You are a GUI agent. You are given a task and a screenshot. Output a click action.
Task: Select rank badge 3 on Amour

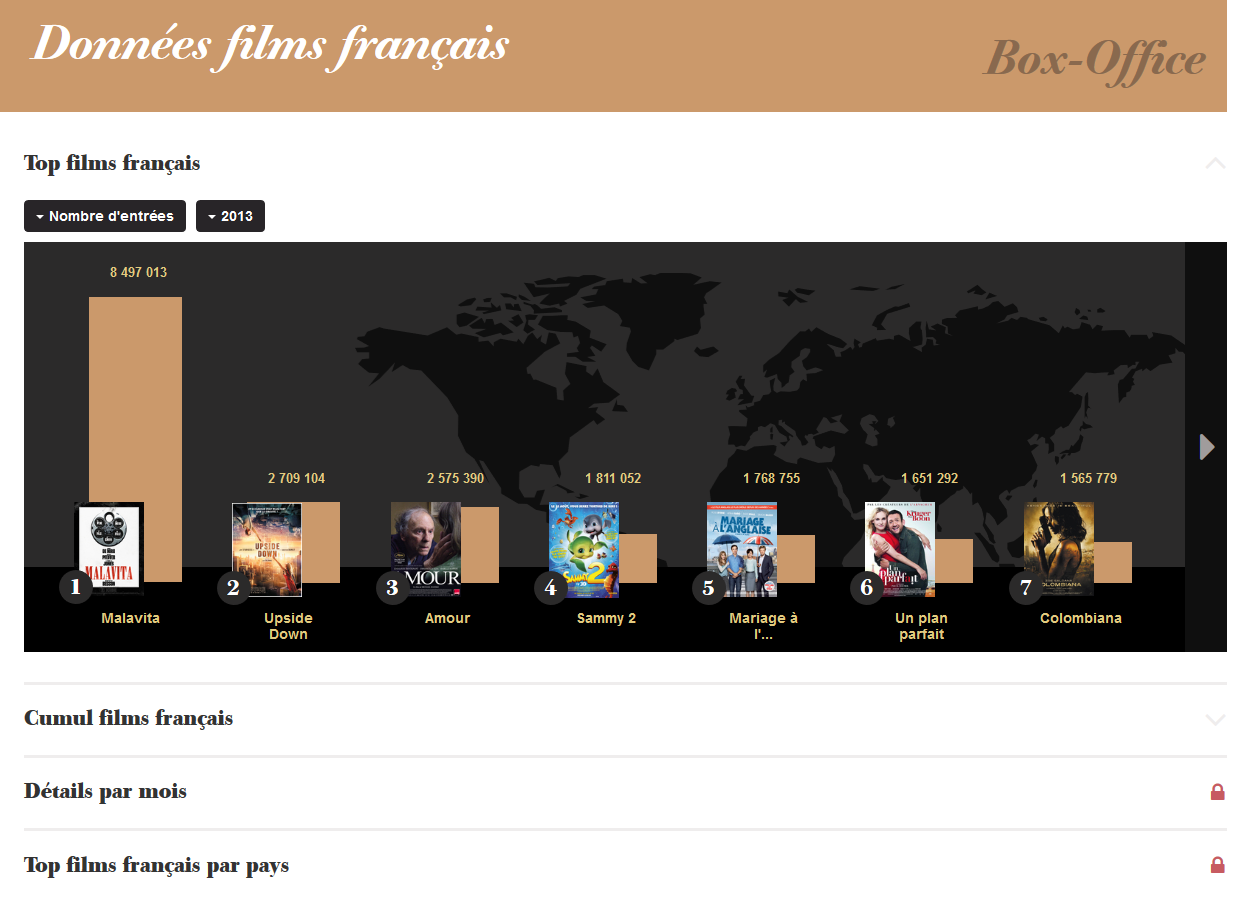click(392, 588)
